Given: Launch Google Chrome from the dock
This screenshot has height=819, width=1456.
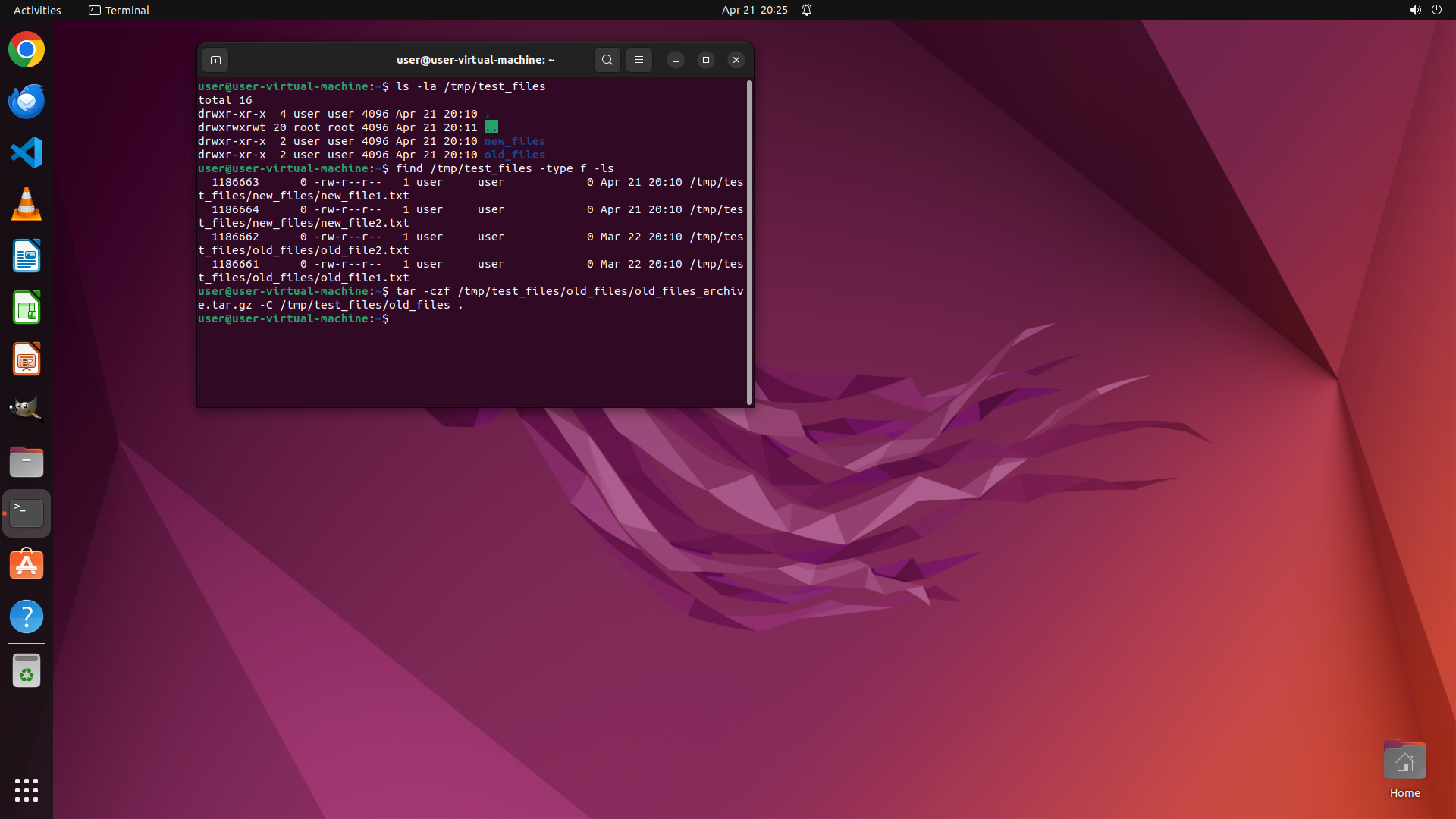Looking at the screenshot, I should 27,50.
